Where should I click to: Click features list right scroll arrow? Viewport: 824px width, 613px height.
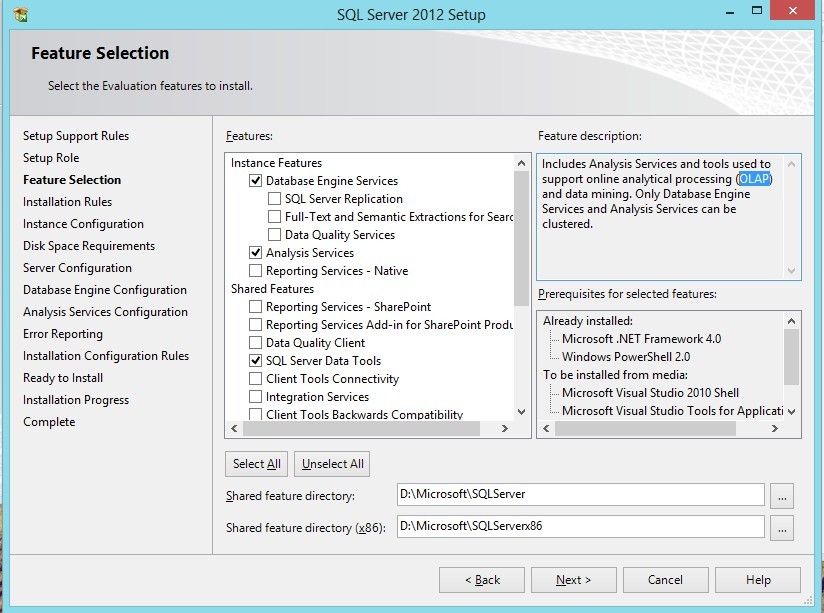click(505, 428)
